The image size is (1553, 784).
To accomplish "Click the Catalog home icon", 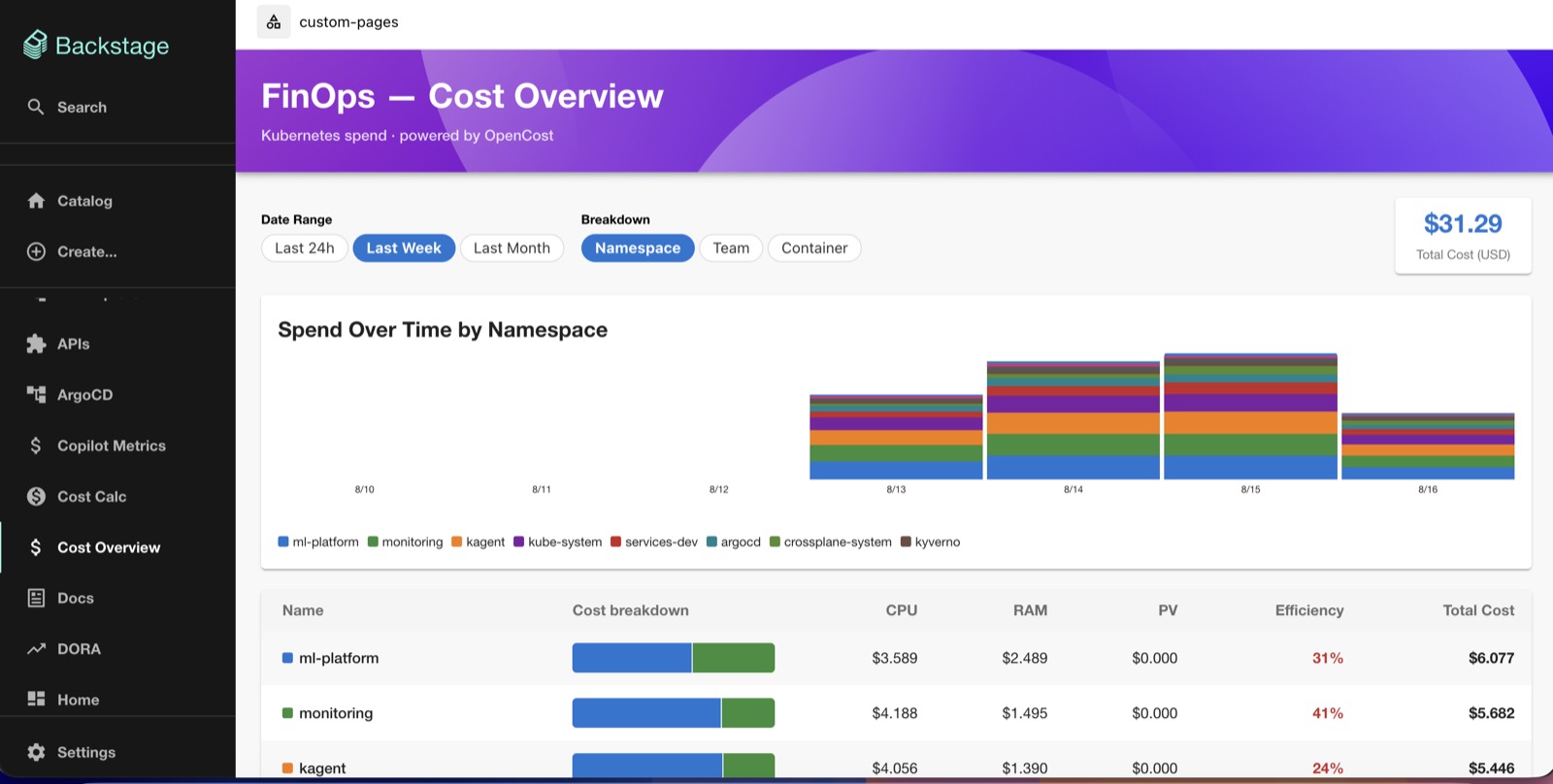I will tap(36, 201).
